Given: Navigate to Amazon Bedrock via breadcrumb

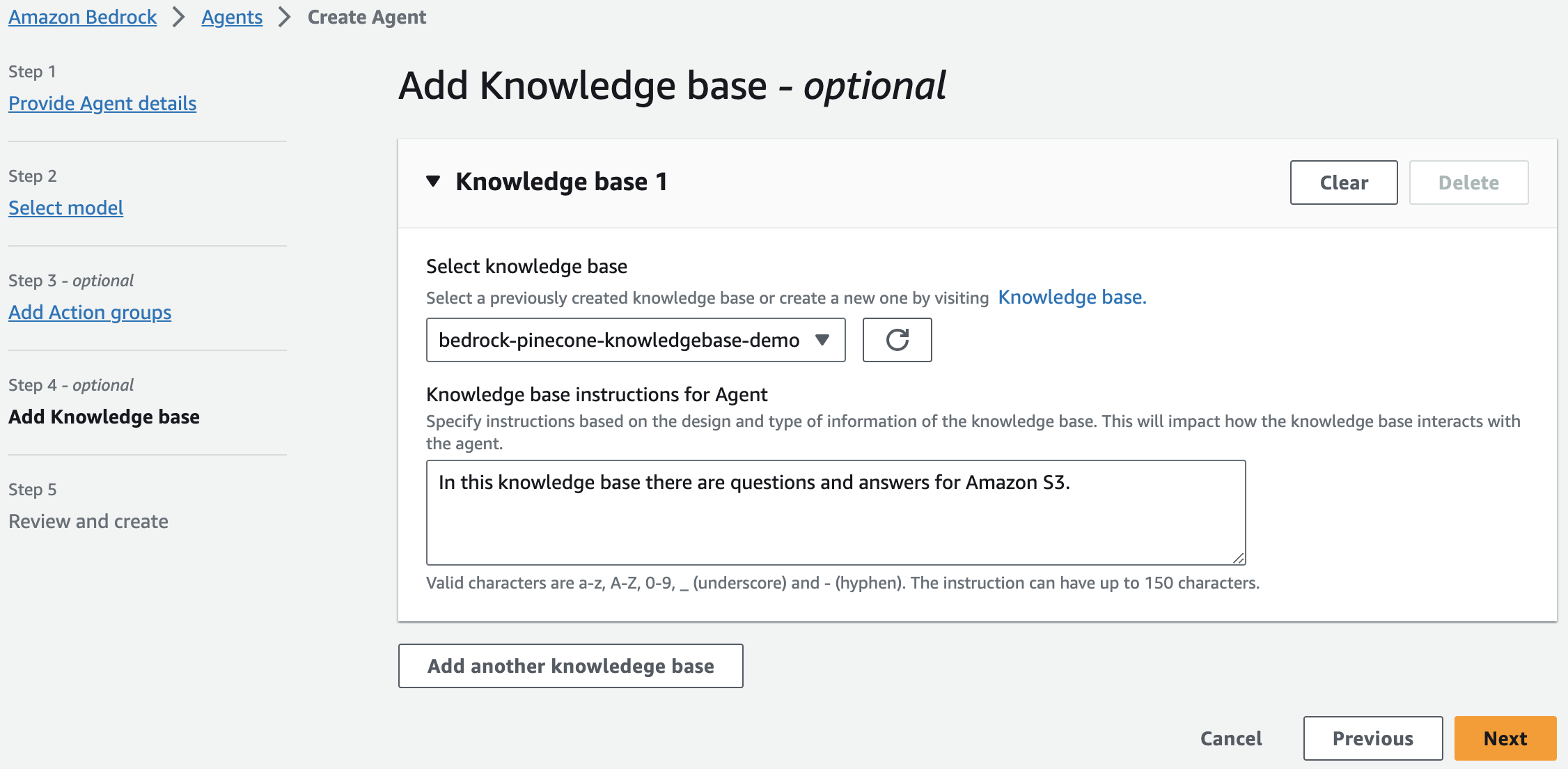Looking at the screenshot, I should tap(82, 17).
